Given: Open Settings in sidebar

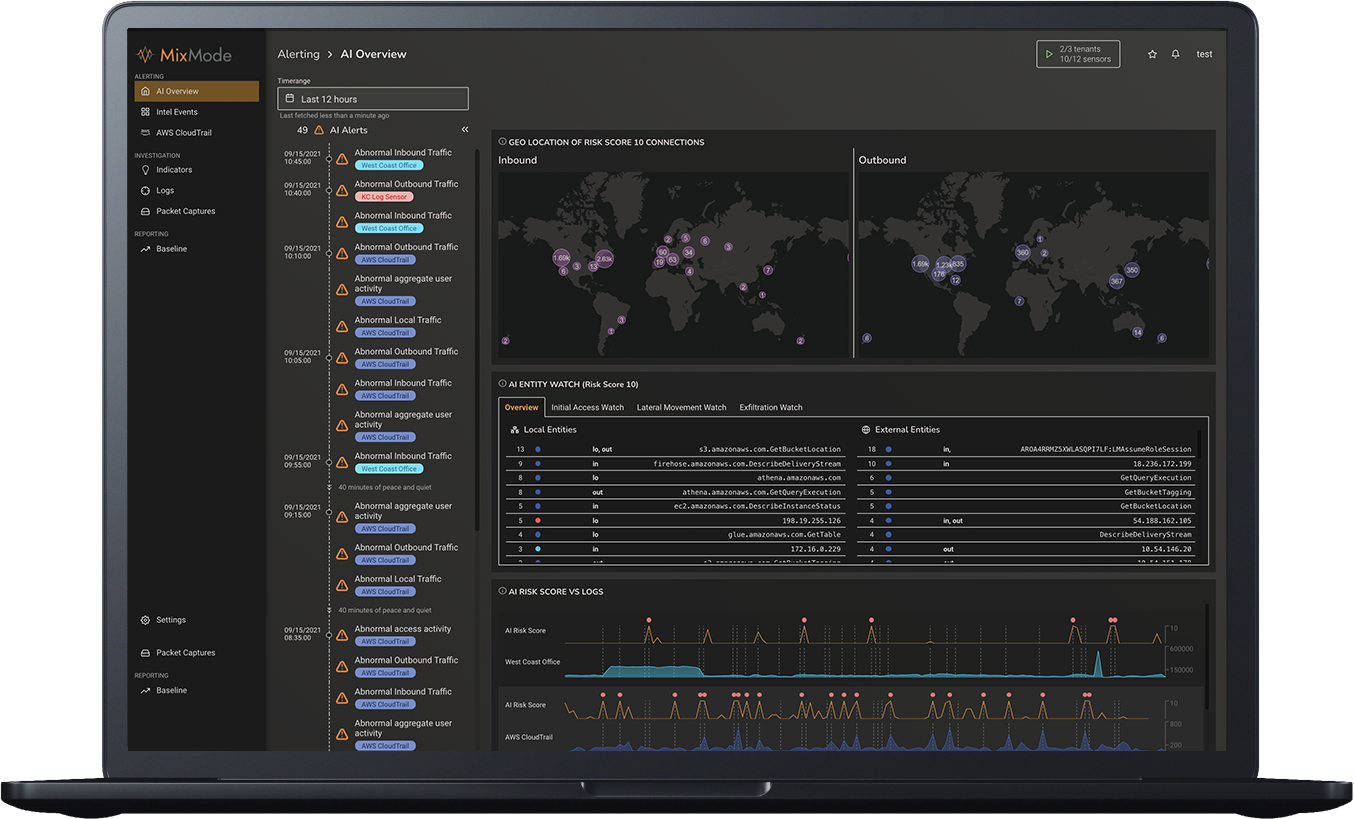Looking at the screenshot, I should pyautogui.click(x=171, y=620).
